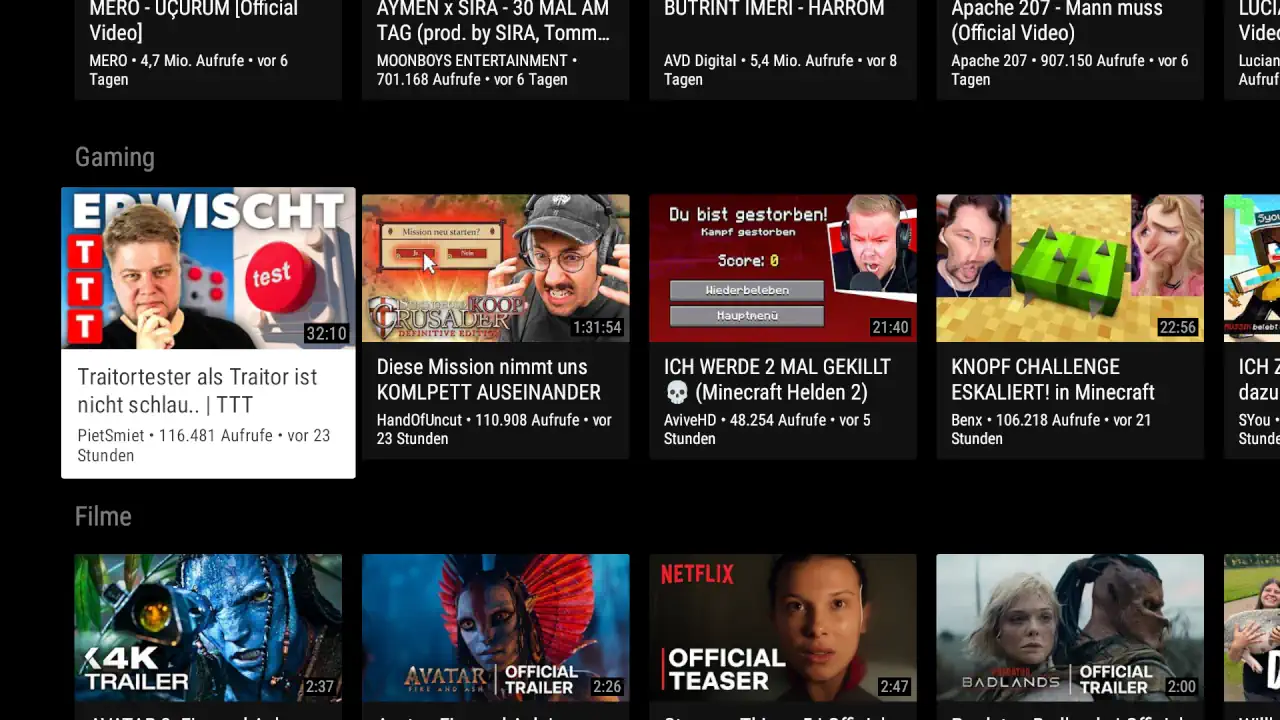The width and height of the screenshot is (1280, 720).
Task: Open the Crusader KOOP video thumbnail
Action: (495, 268)
